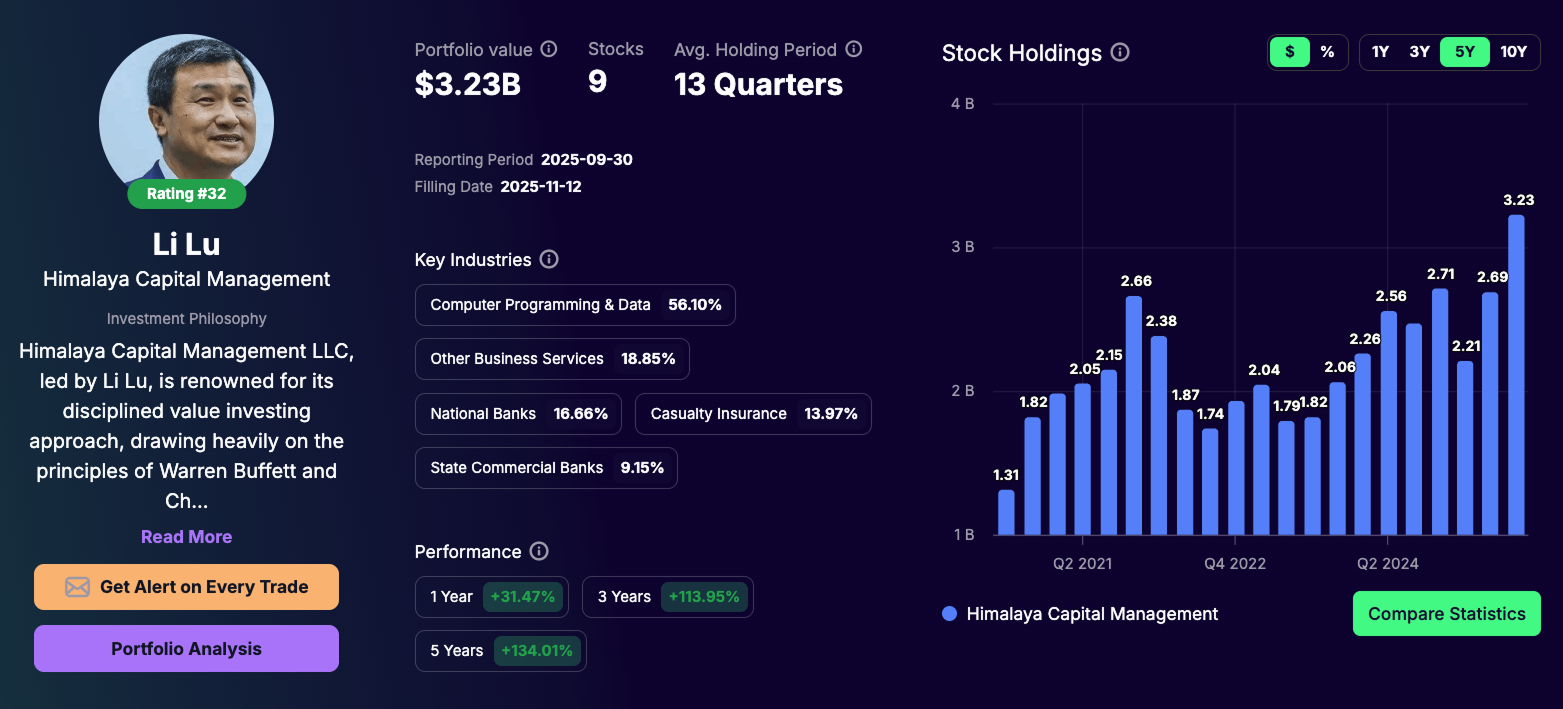Screen dimensions: 1563x709
Task: Enable dollar view for Stock Holdings
Action: pos(1289,51)
